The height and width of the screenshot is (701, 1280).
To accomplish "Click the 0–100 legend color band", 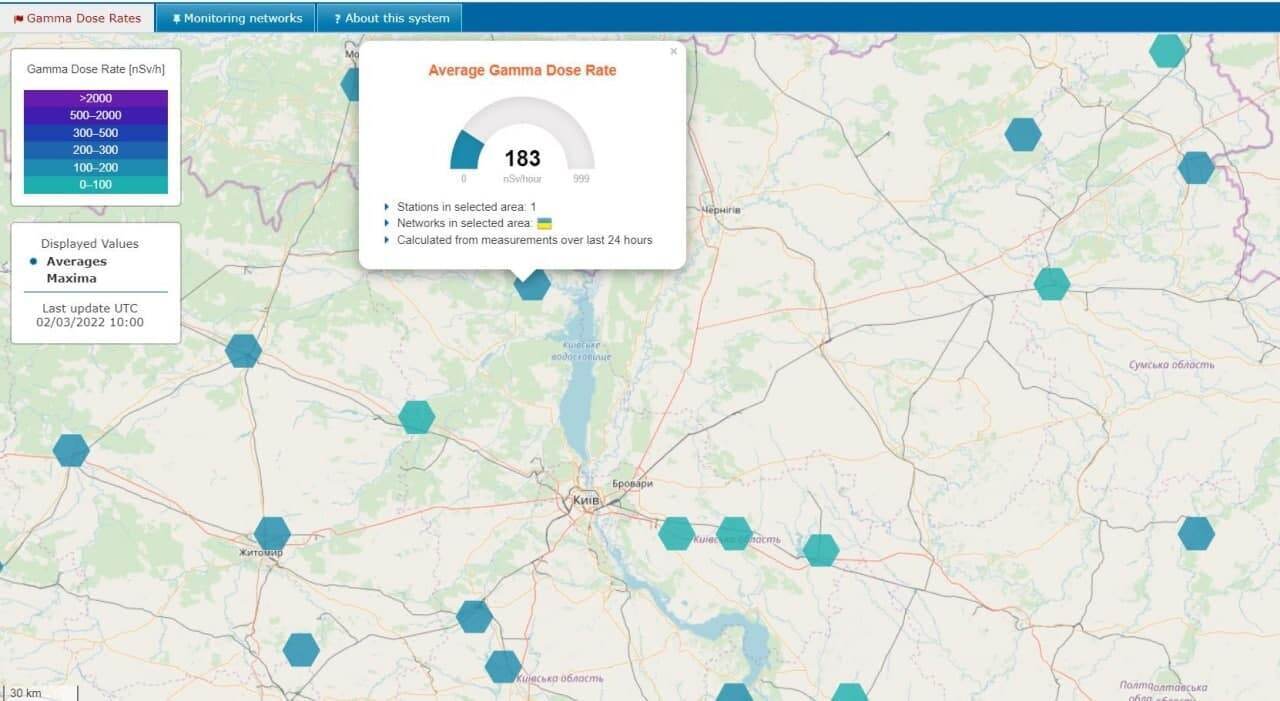I will pos(96,185).
